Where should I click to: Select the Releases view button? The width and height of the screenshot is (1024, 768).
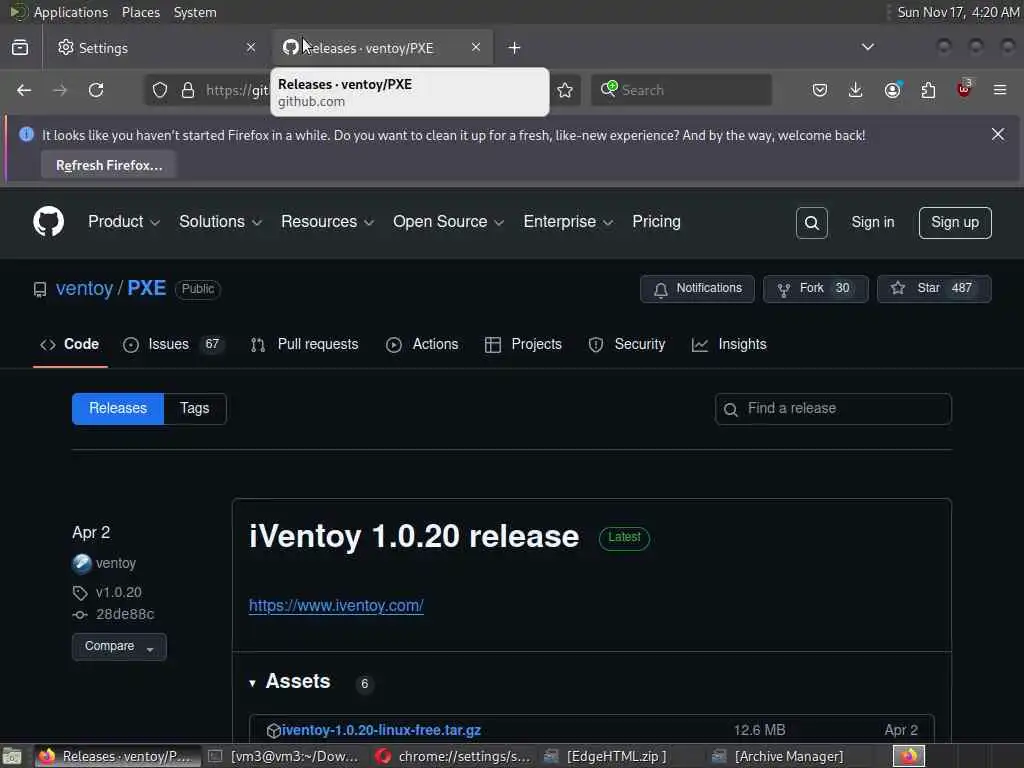118,409
